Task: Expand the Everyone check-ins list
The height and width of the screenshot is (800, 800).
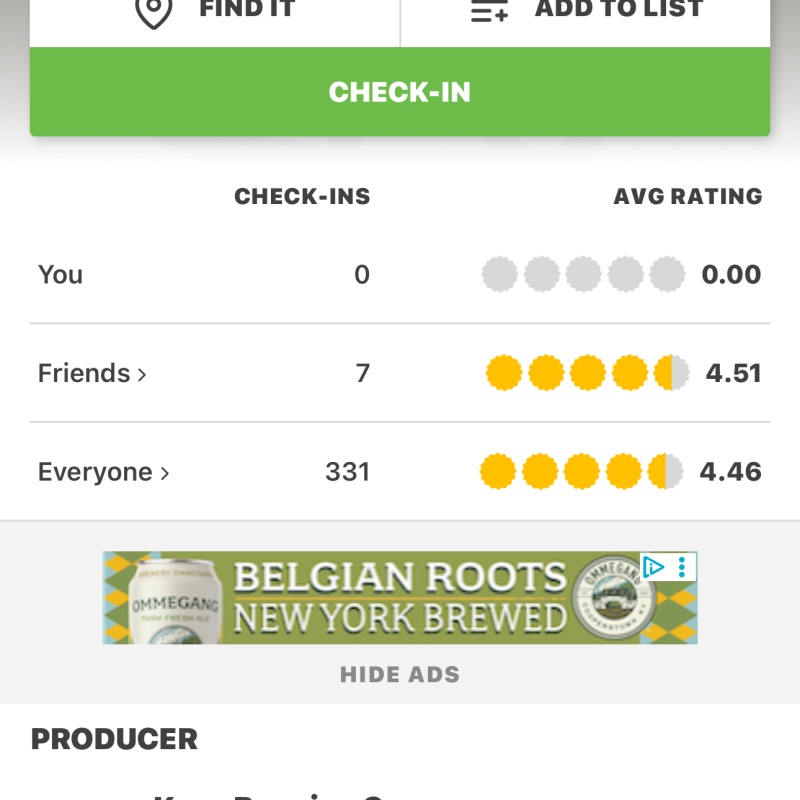Action: pyautogui.click(x=103, y=471)
